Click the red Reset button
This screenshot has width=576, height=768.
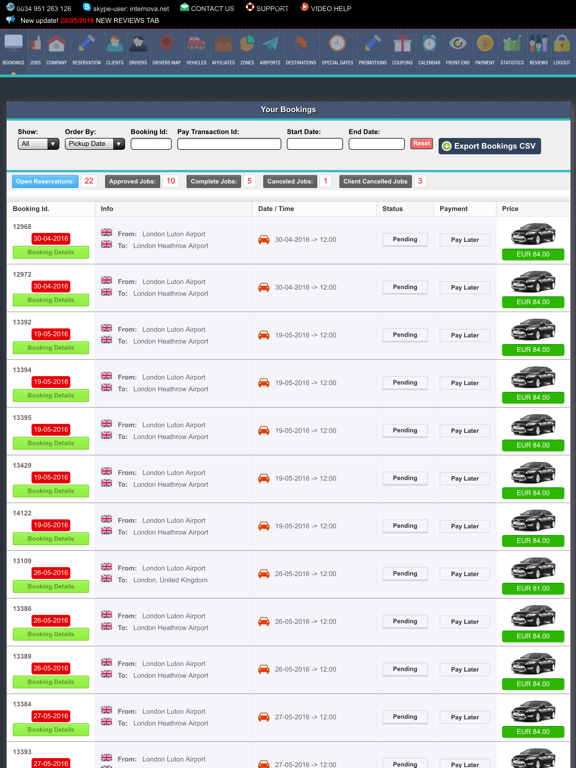tap(421, 144)
